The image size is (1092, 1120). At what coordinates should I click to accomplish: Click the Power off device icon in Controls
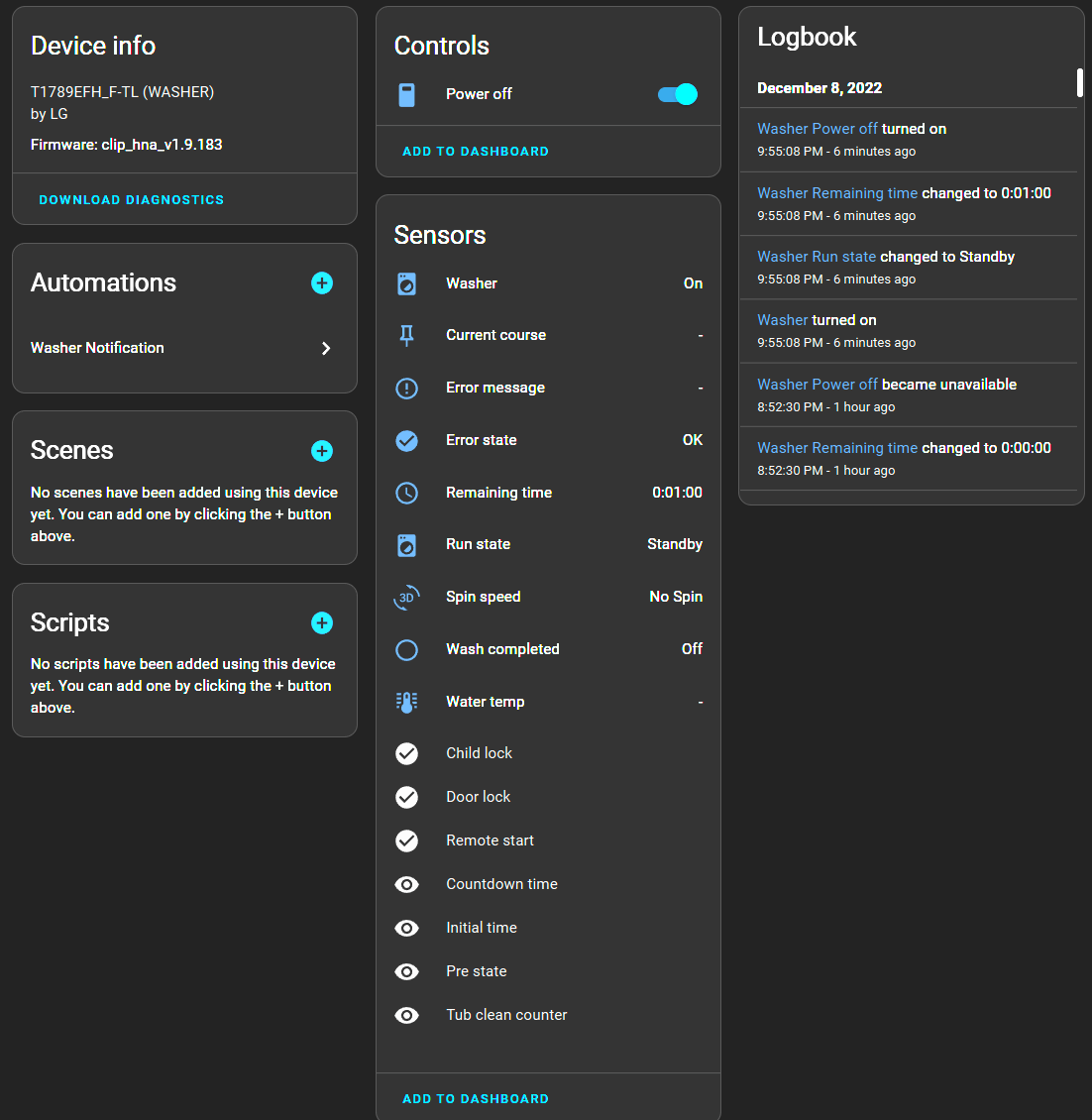point(407,93)
